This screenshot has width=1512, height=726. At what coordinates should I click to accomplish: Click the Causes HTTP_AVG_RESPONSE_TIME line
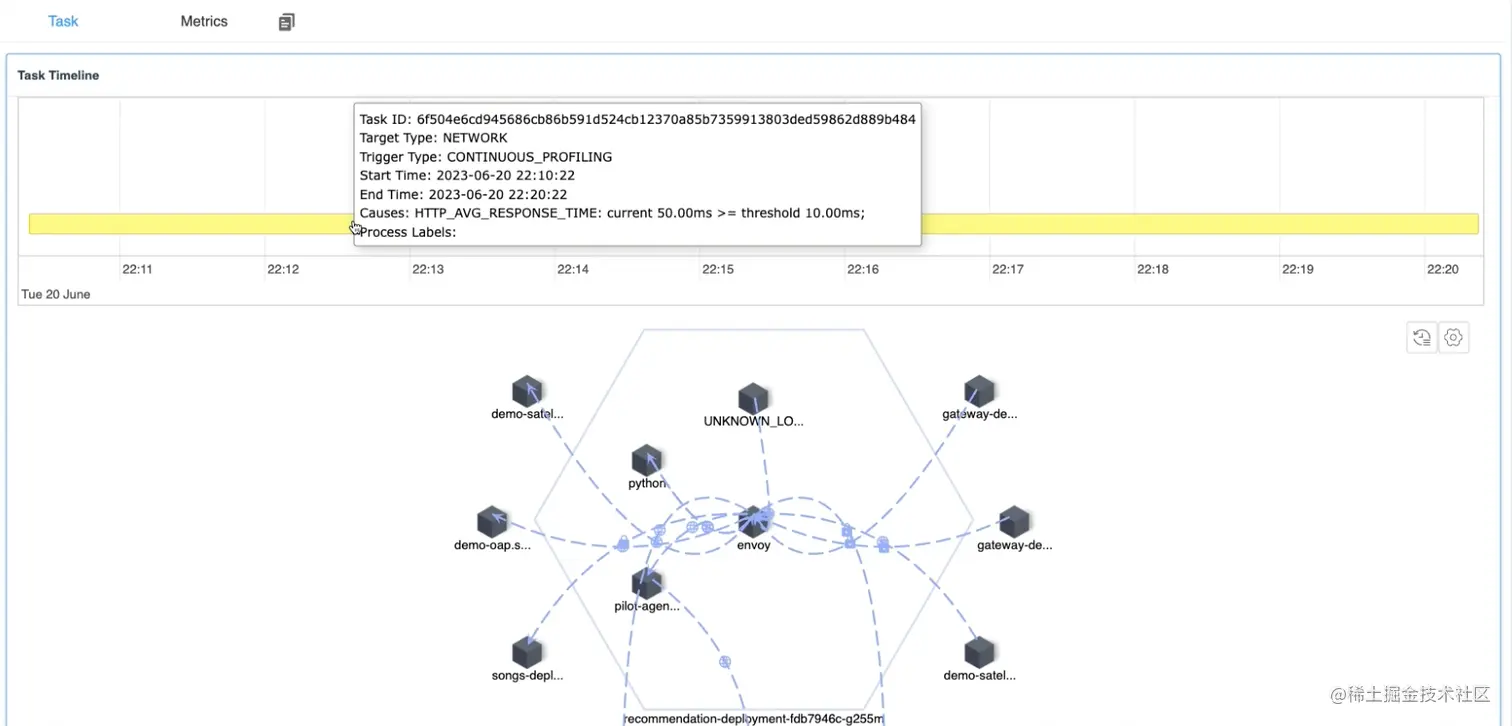(x=612, y=213)
